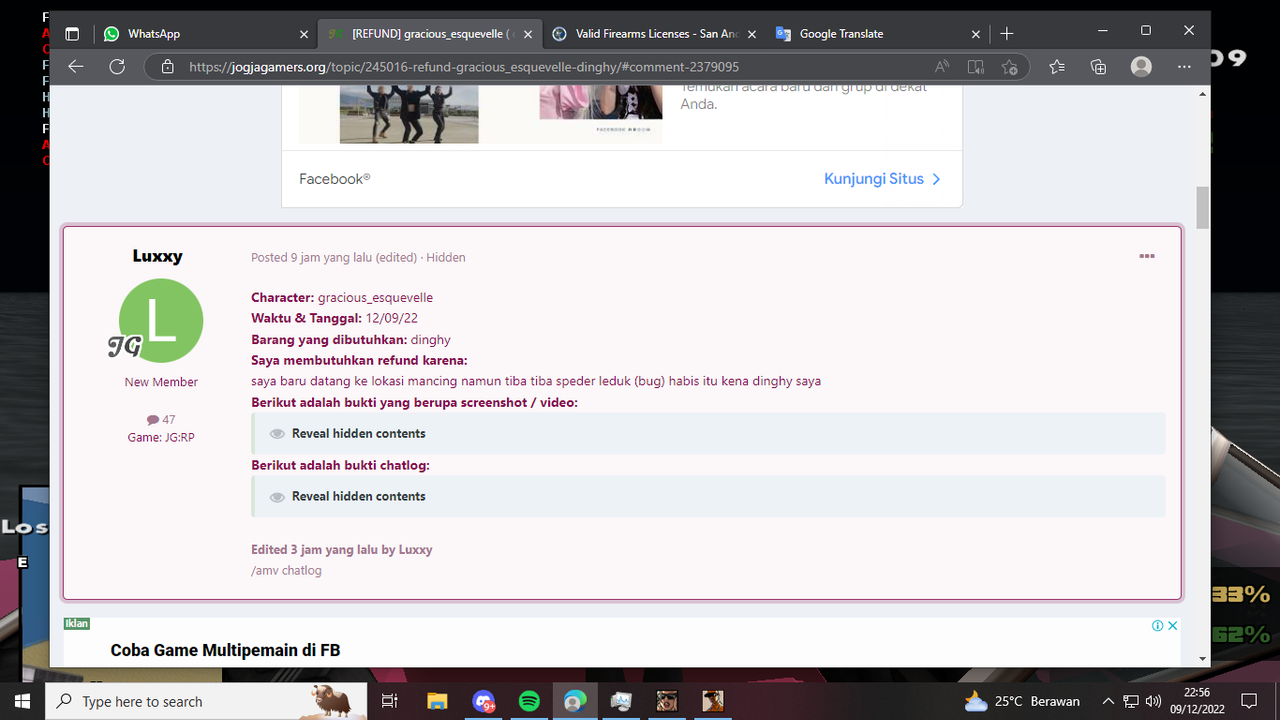Toggle eye icon of chatlog spoiler
This screenshot has height=720, width=1280.
pyautogui.click(x=277, y=497)
